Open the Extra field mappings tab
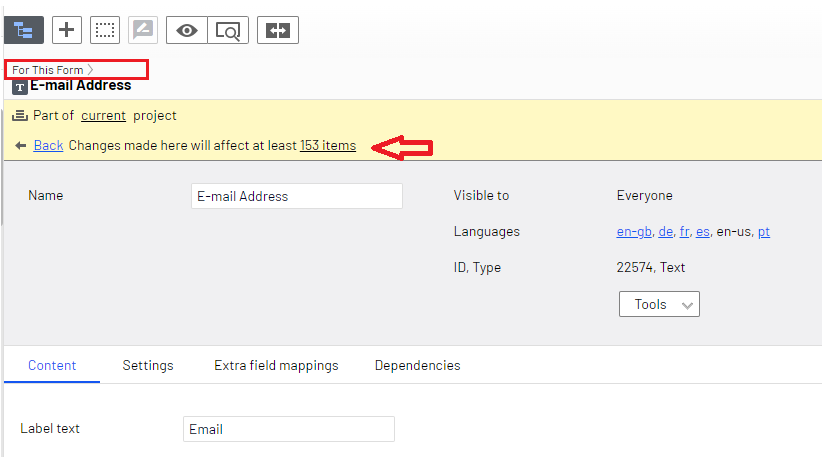Viewport: 822px width, 457px height. click(x=276, y=366)
